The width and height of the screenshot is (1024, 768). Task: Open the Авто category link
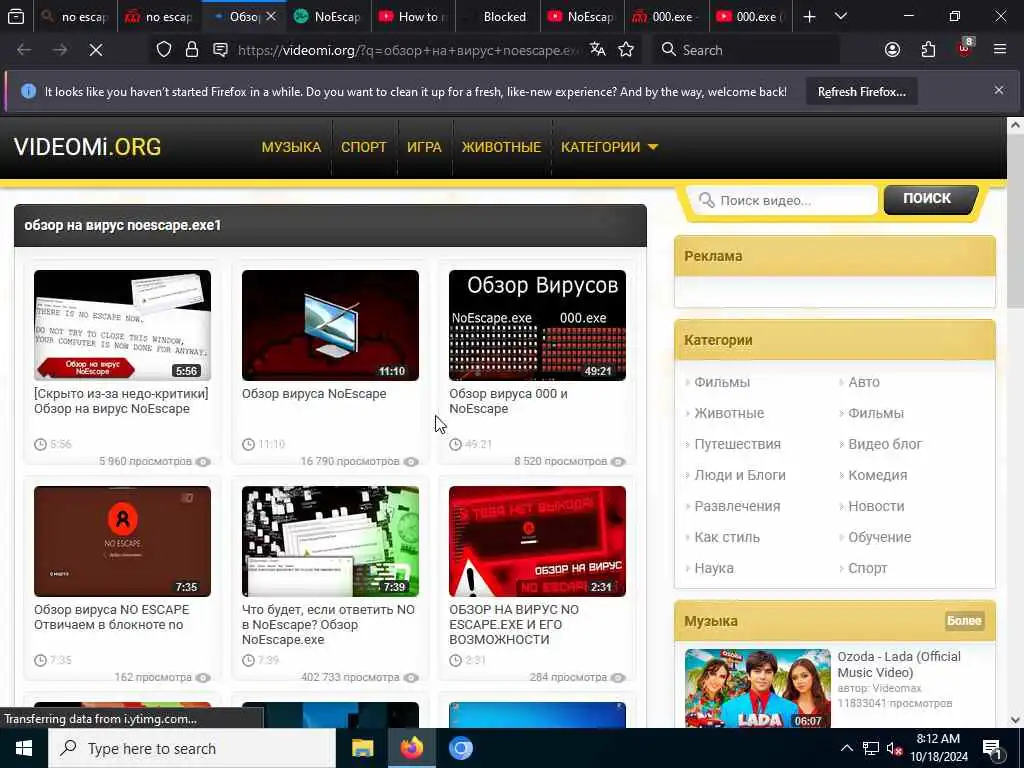coord(863,382)
